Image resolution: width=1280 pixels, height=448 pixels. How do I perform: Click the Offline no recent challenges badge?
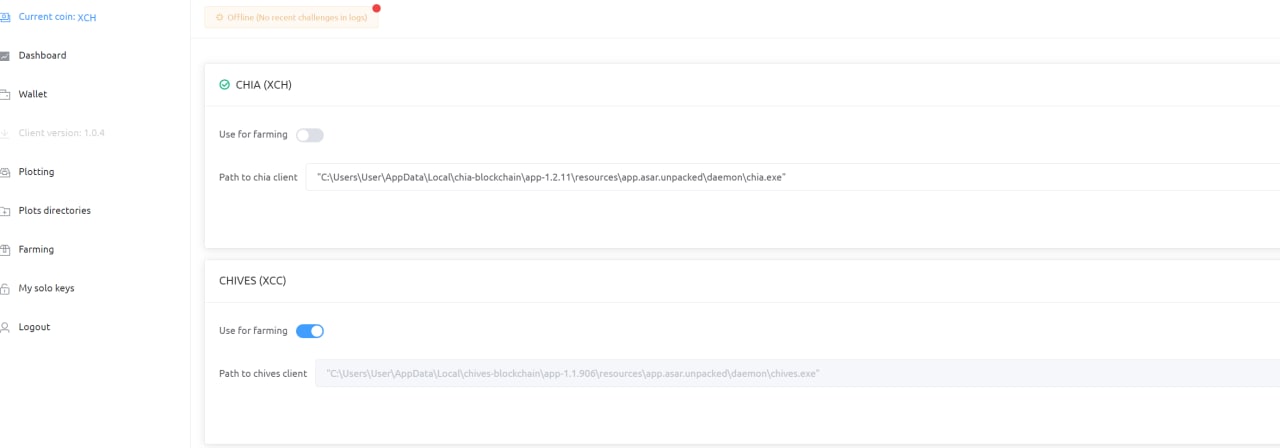(x=291, y=18)
